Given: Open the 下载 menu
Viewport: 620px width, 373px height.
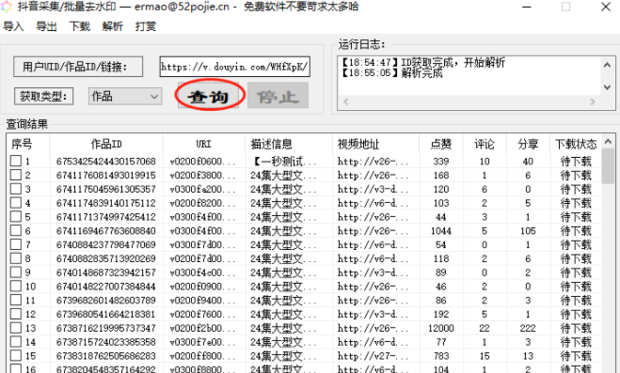Looking at the screenshot, I should point(80,27).
